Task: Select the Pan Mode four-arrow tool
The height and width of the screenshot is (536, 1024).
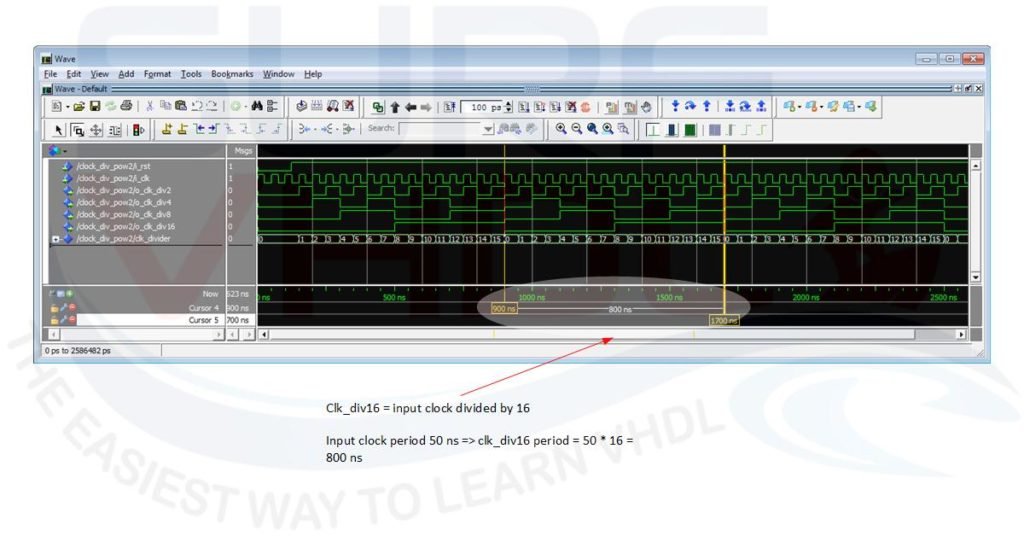Action: 95,130
